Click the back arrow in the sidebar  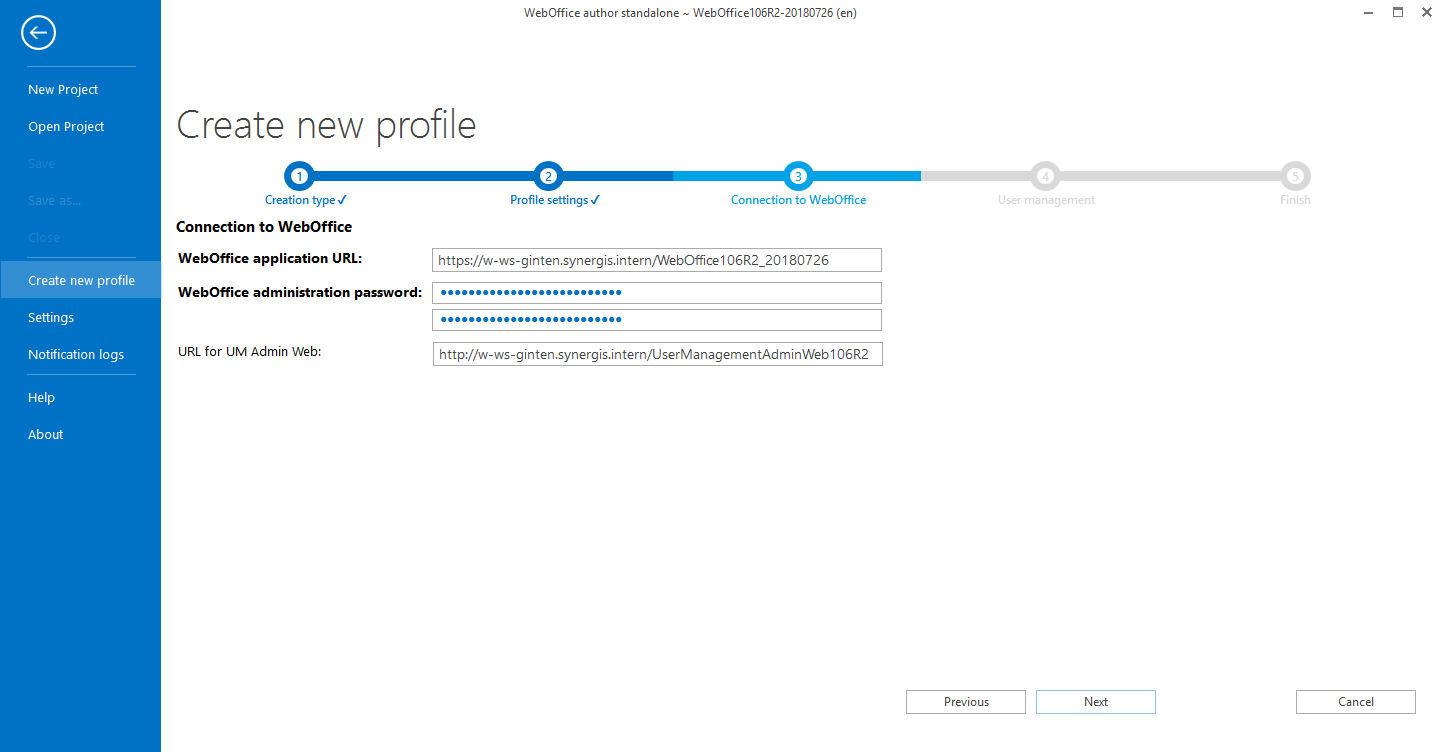pos(38,32)
